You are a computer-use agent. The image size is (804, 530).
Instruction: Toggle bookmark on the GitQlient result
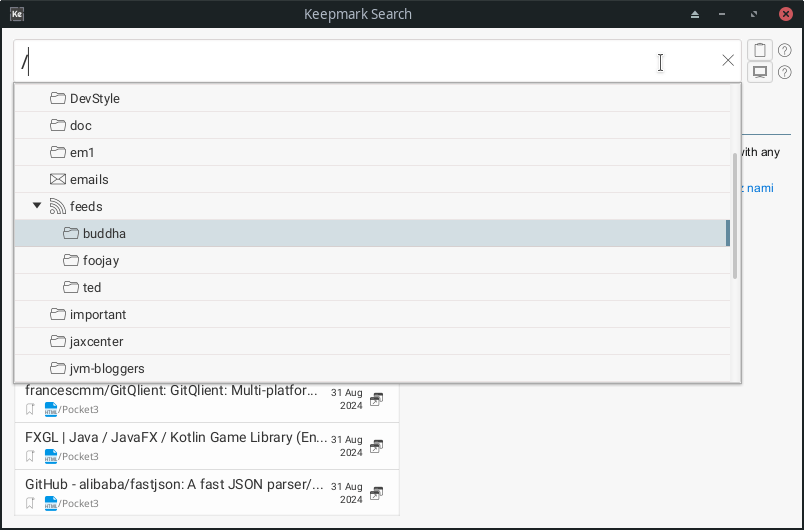[x=31, y=408]
